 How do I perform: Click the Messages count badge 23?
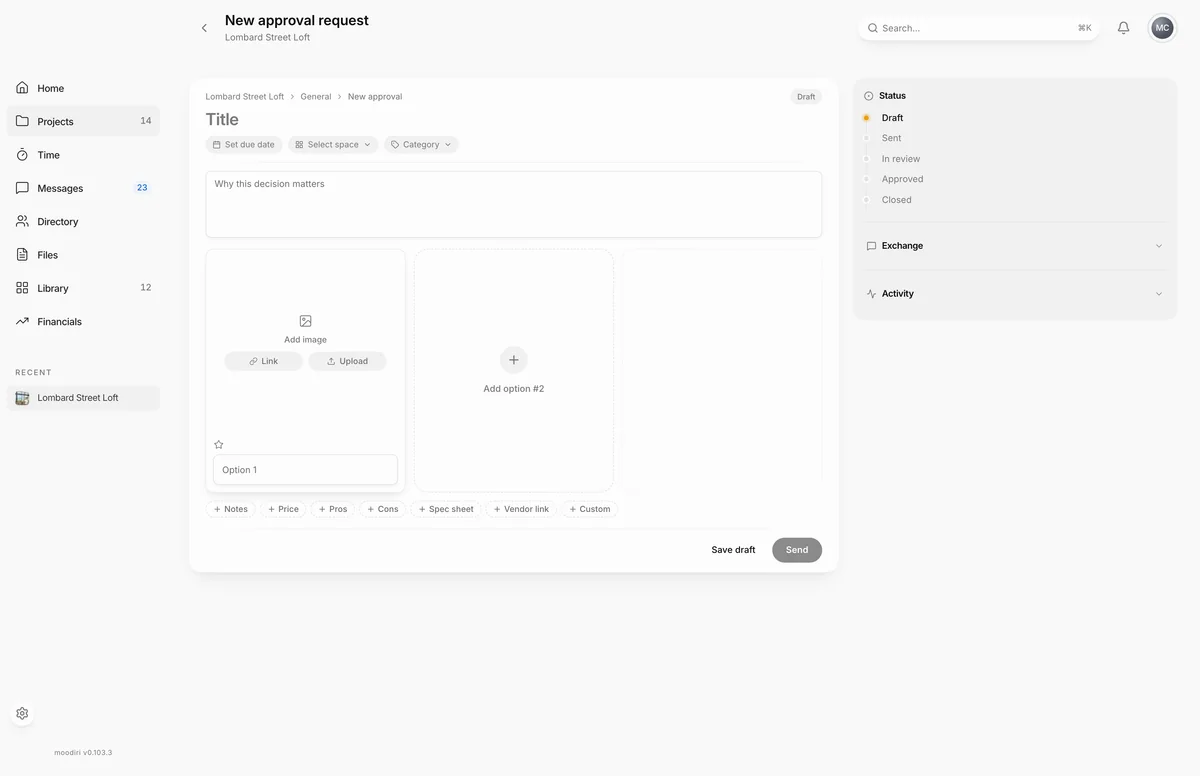coord(142,187)
